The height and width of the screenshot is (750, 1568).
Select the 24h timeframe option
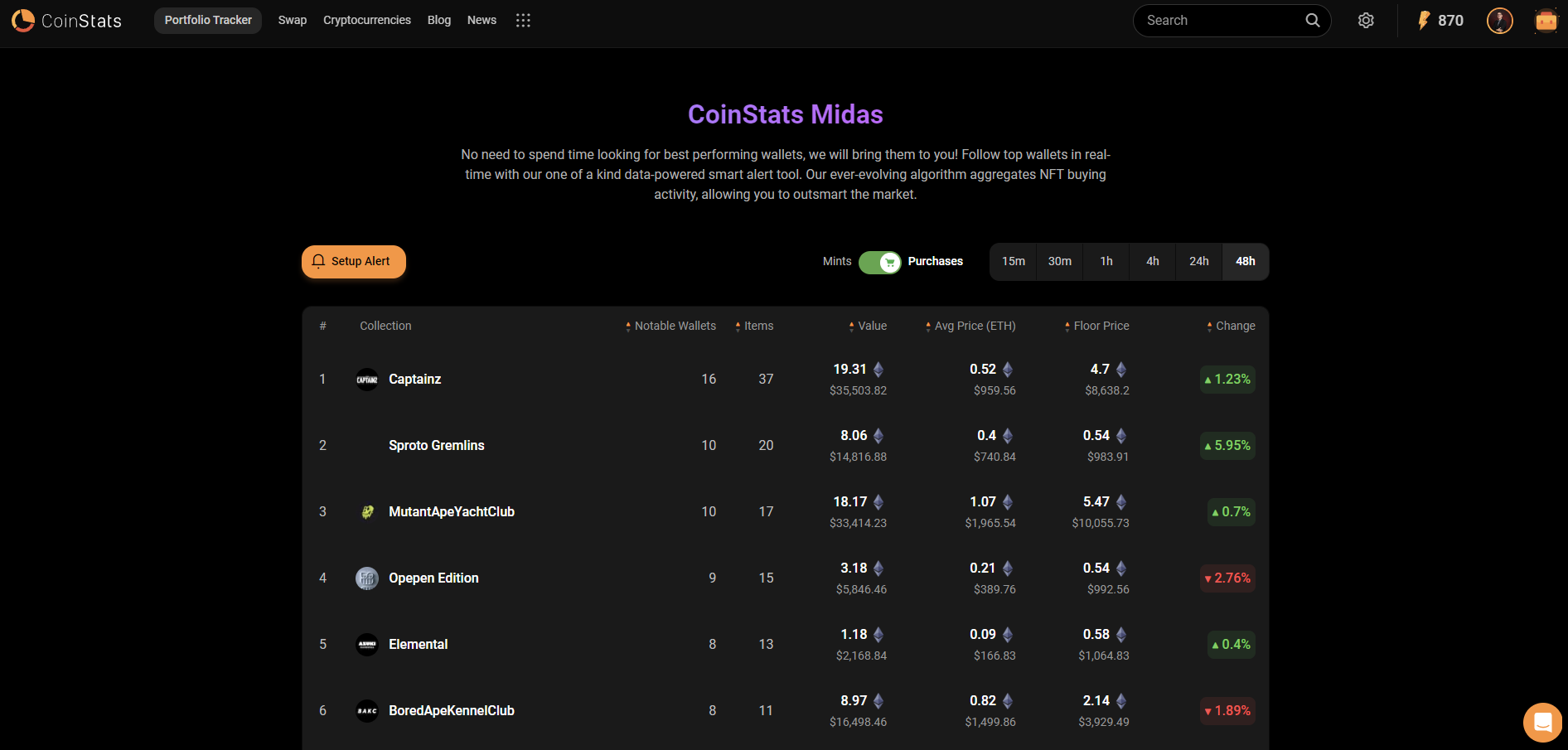[x=1198, y=261]
